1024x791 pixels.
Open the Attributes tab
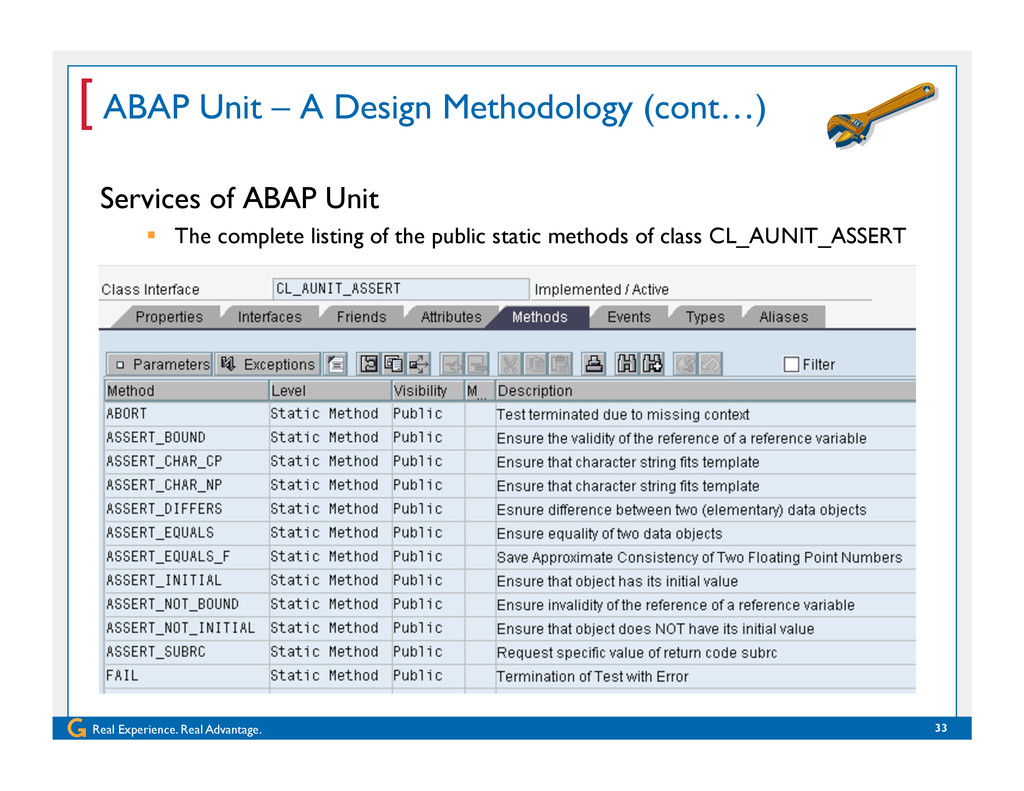point(451,317)
